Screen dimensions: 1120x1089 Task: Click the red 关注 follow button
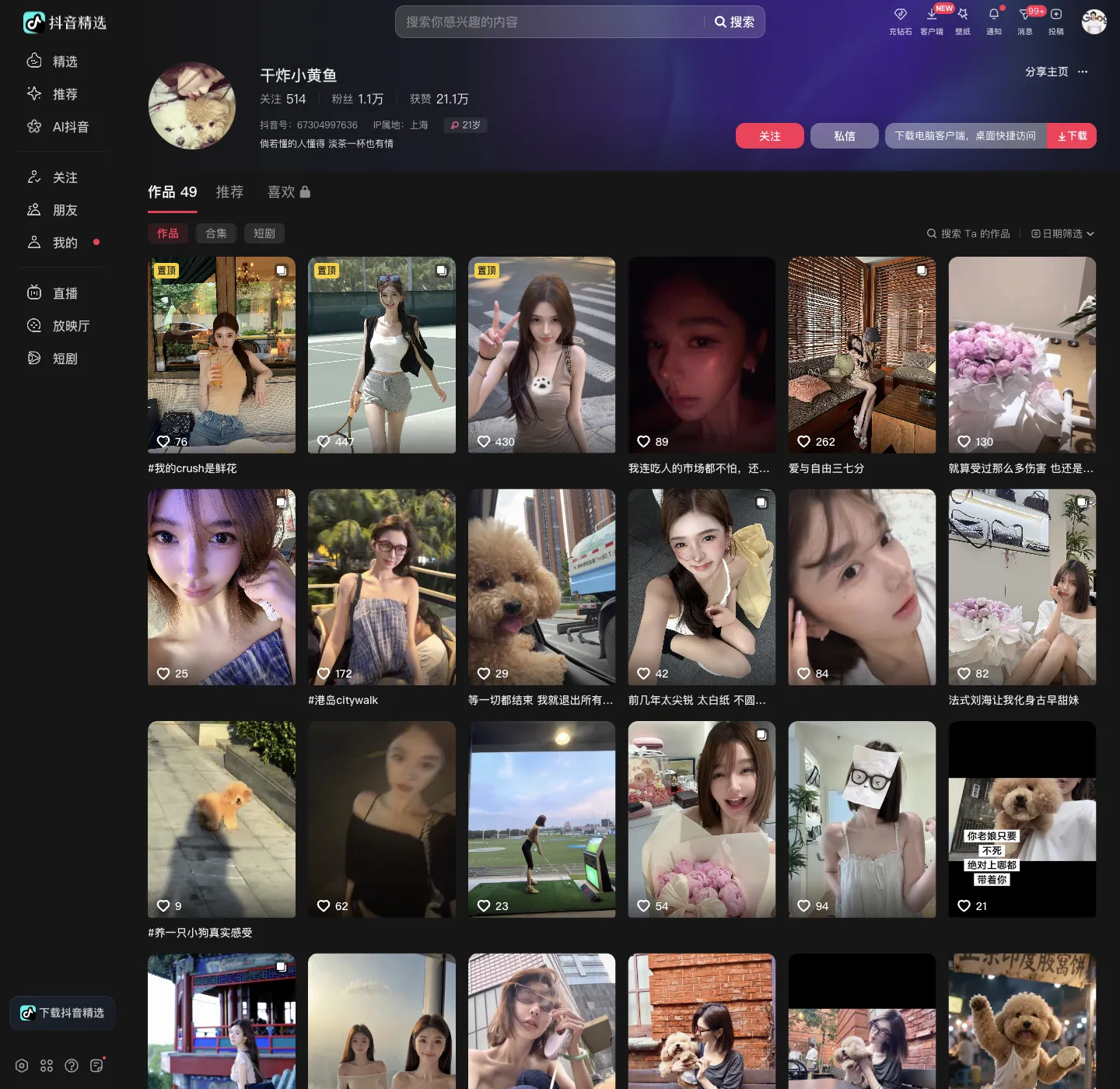click(x=770, y=136)
